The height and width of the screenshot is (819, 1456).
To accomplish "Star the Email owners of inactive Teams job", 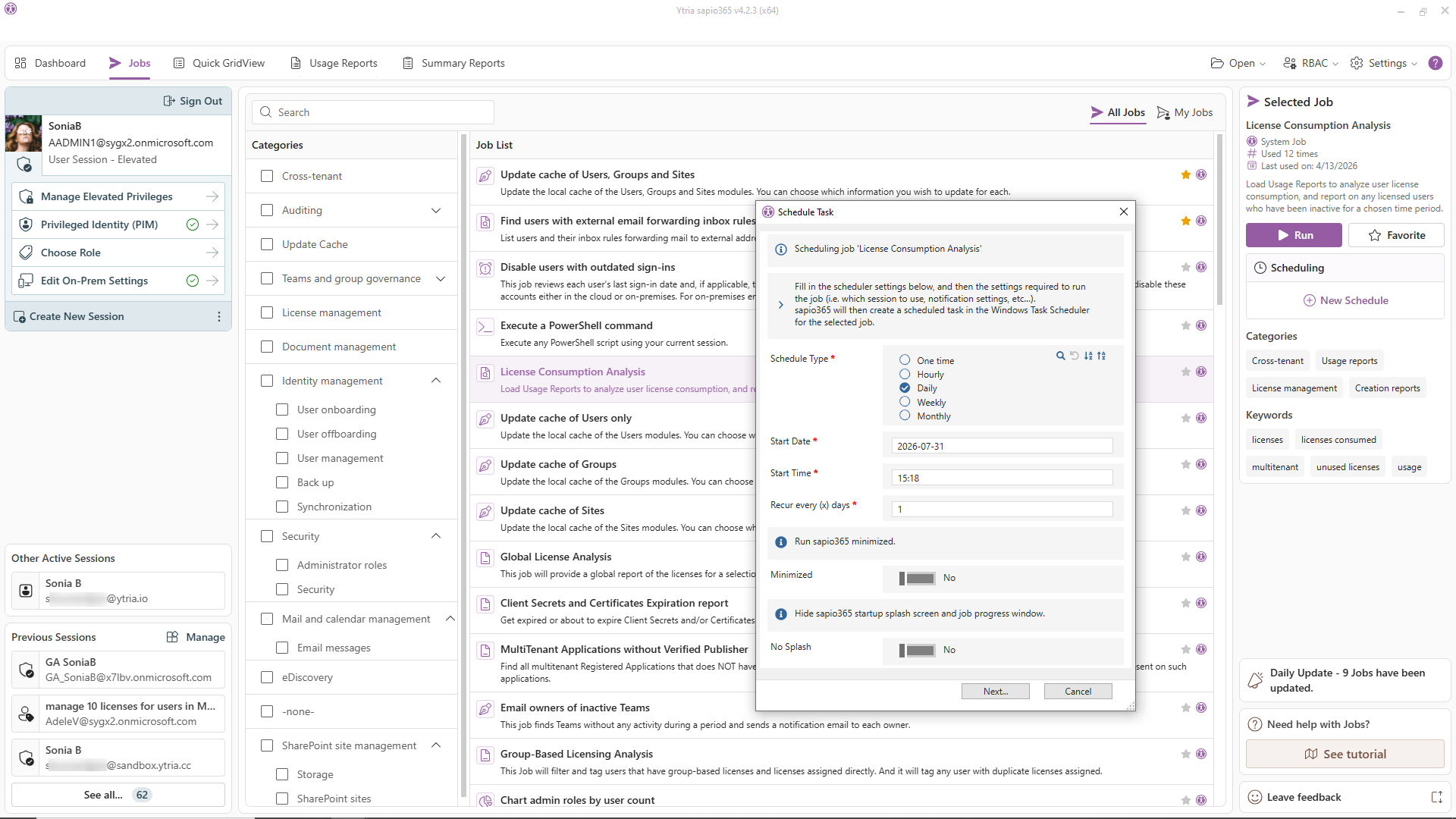I will point(1185,708).
